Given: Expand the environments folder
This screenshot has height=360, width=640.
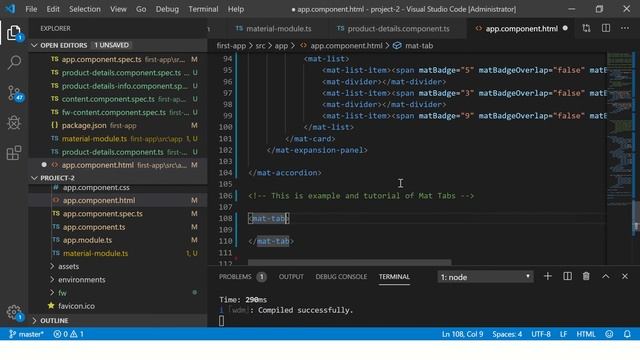Looking at the screenshot, I should pos(81,280).
